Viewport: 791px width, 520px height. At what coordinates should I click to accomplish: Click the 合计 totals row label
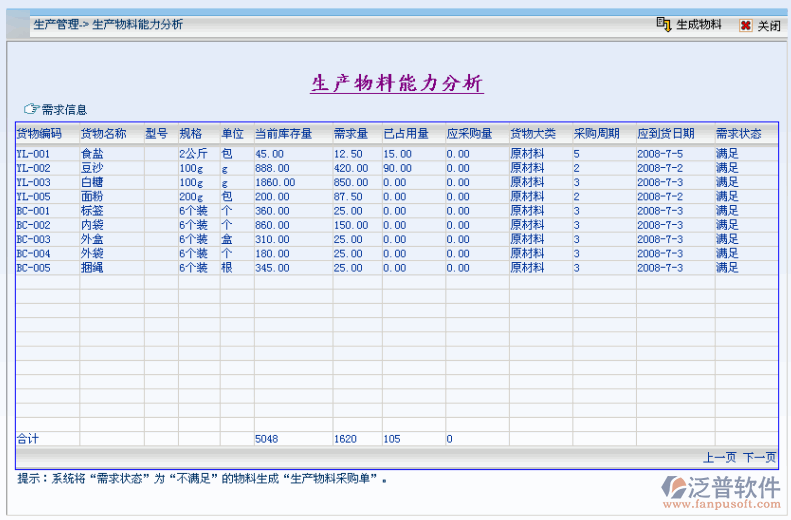tap(27, 439)
